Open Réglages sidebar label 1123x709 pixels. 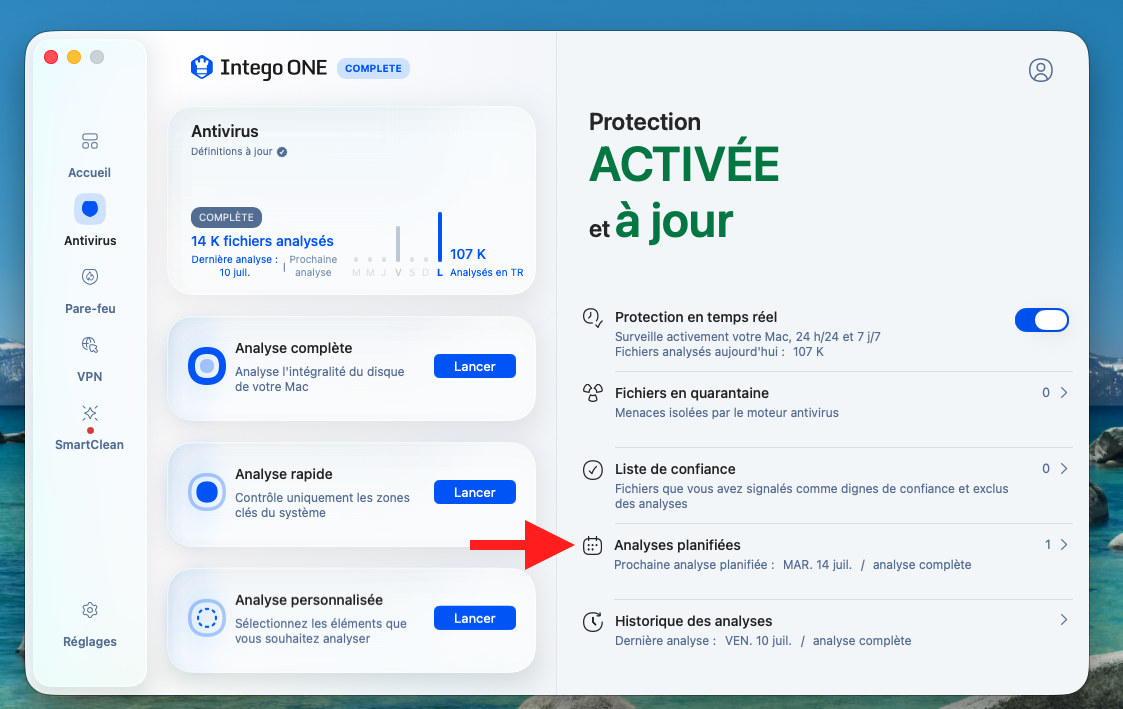(x=90, y=642)
